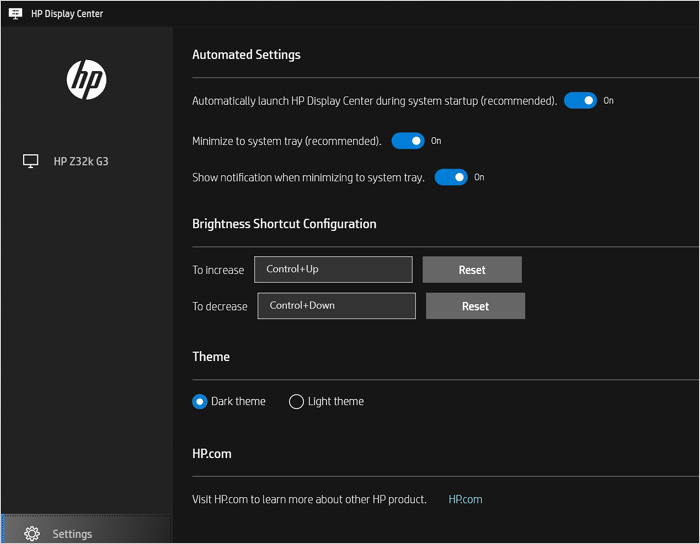Toggle Minimize to system tray switch
The image size is (700, 544).
tap(408, 141)
